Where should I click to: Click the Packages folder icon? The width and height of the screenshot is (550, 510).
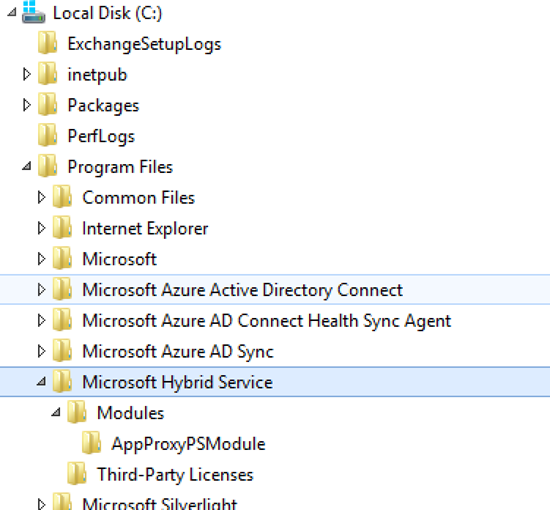point(47,104)
